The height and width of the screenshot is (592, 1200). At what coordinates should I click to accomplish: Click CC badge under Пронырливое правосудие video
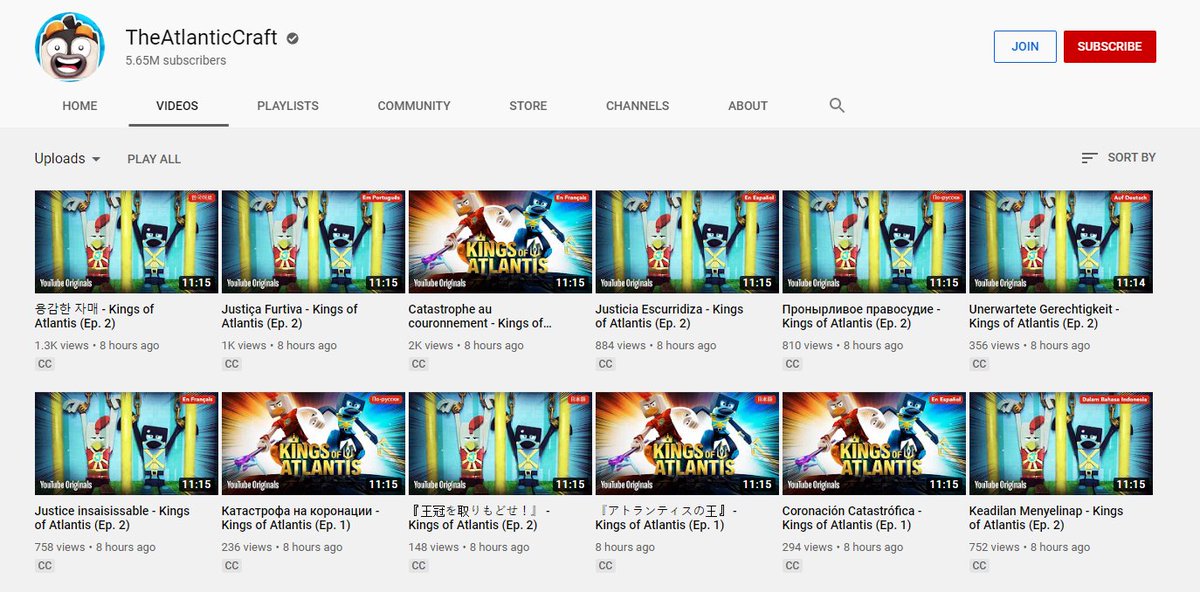[793, 364]
